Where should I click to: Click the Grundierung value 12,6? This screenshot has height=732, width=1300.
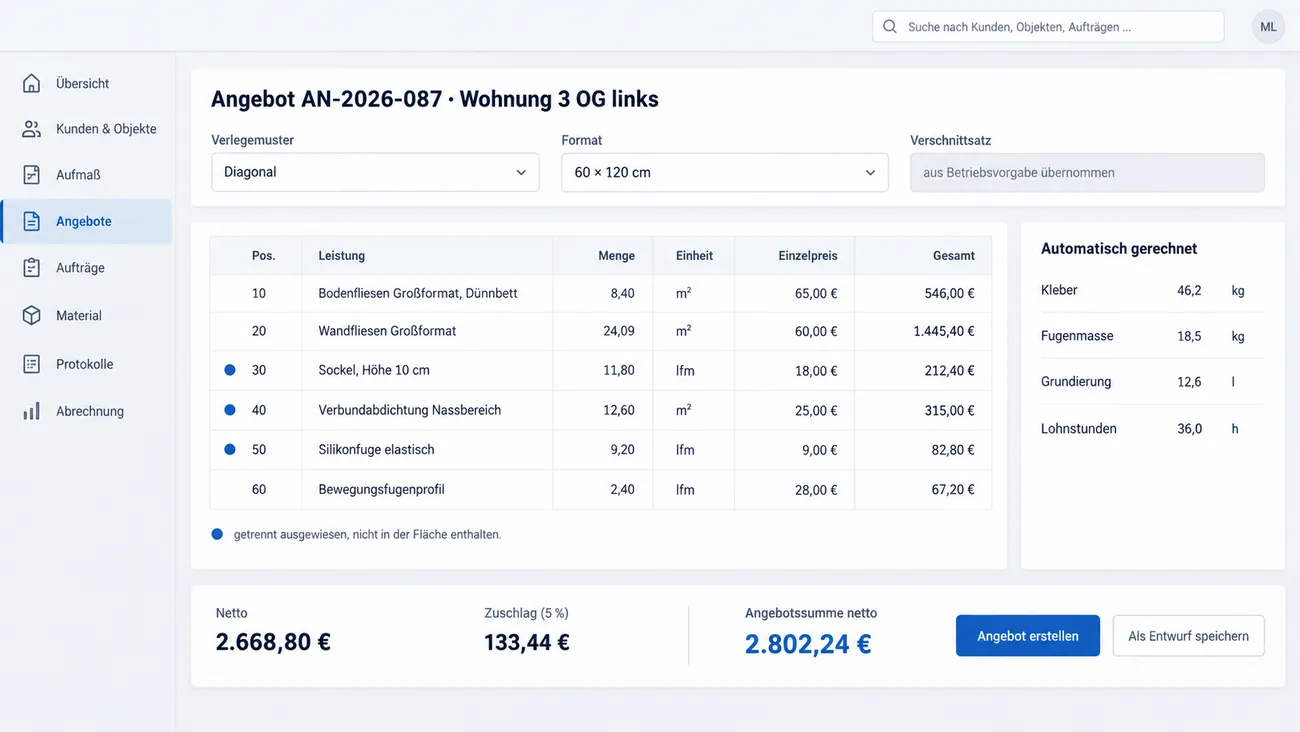coord(1189,381)
